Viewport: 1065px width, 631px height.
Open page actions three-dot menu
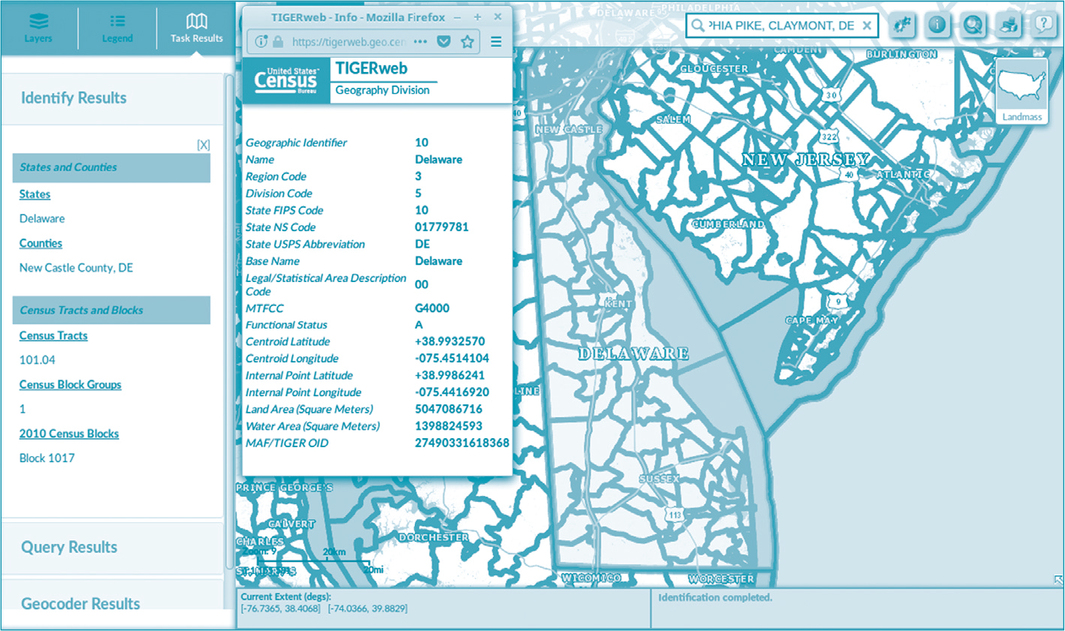pyautogui.click(x=420, y=42)
